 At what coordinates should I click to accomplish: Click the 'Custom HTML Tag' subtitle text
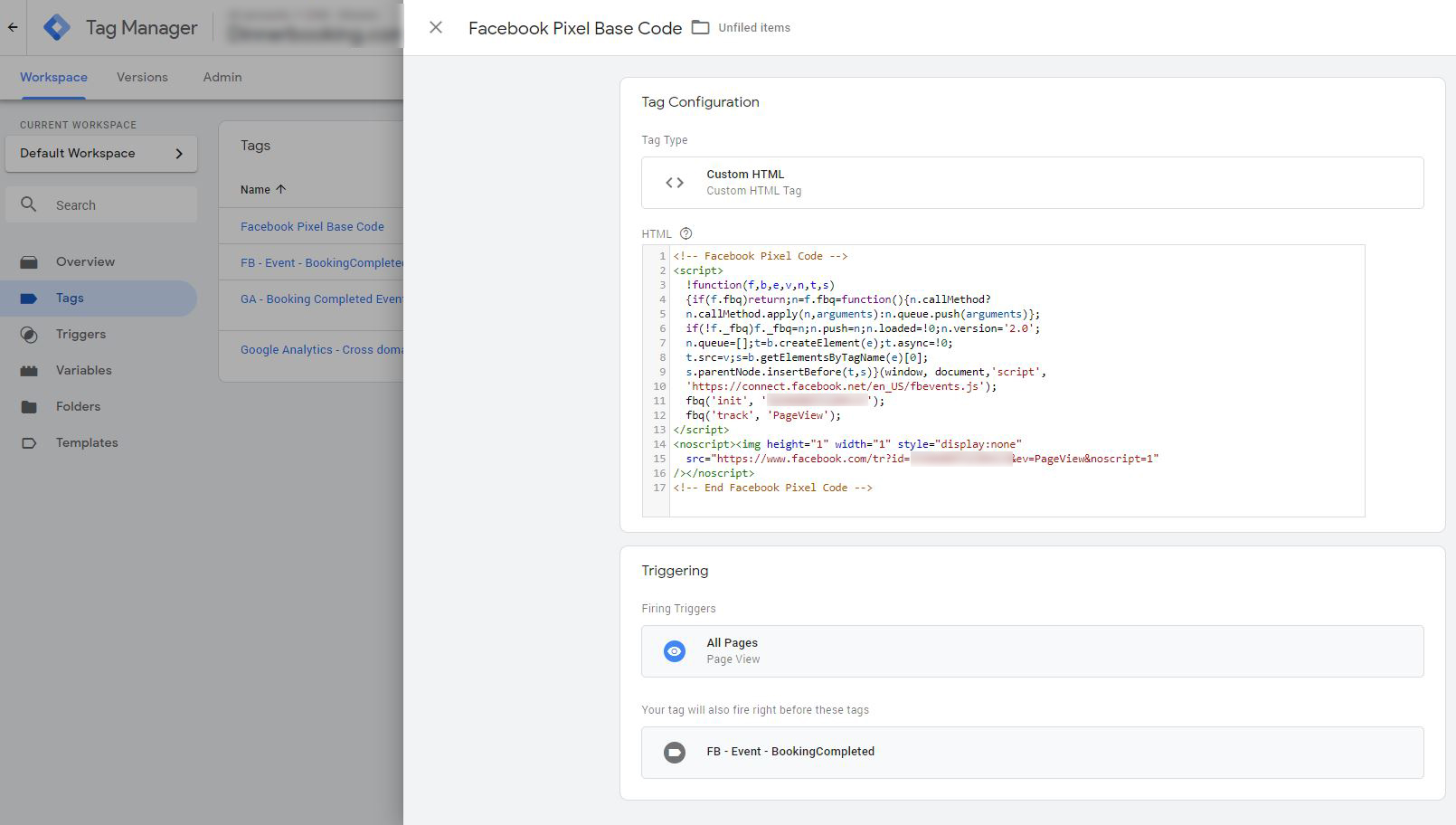[x=753, y=191]
